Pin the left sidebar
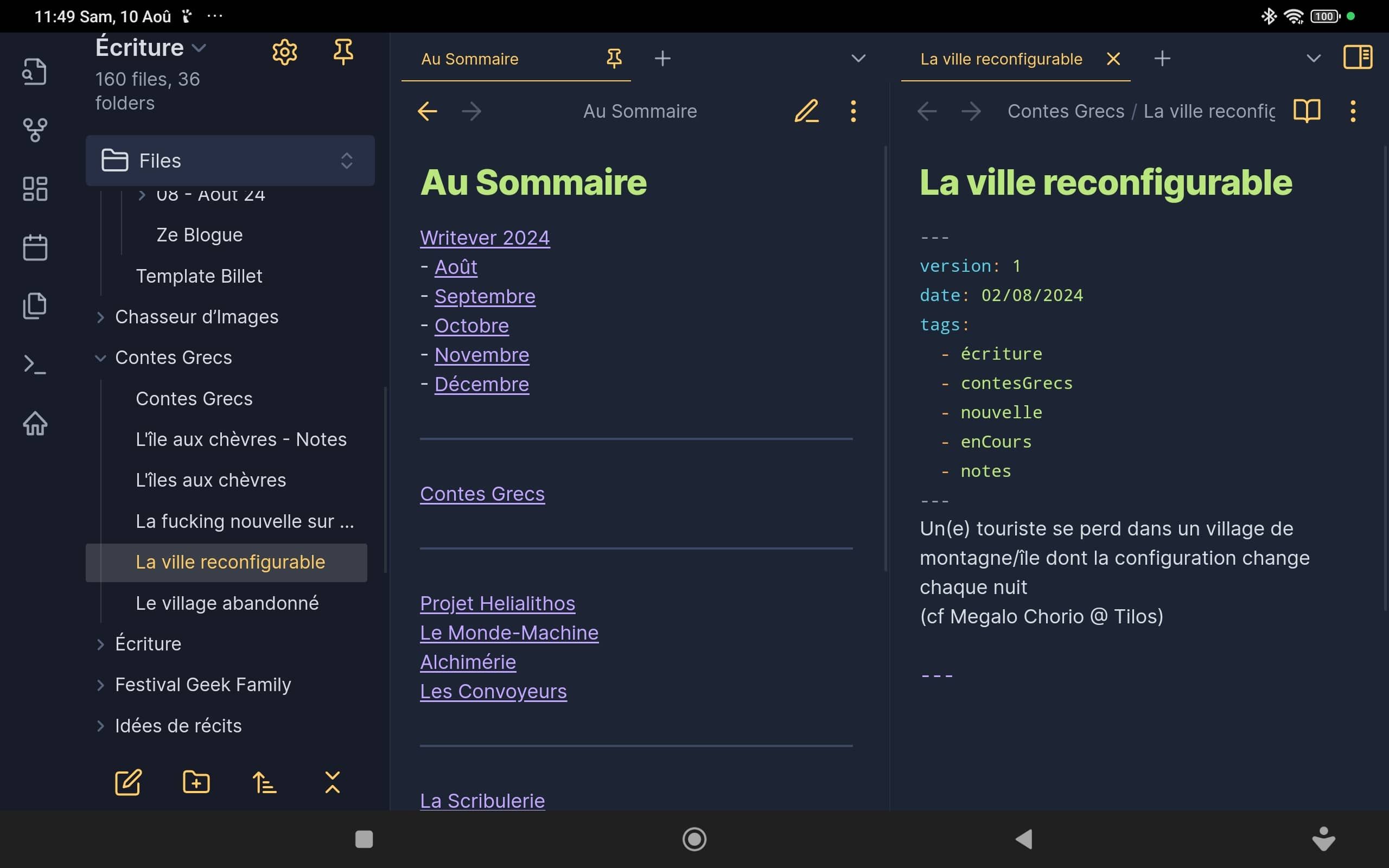 click(343, 52)
